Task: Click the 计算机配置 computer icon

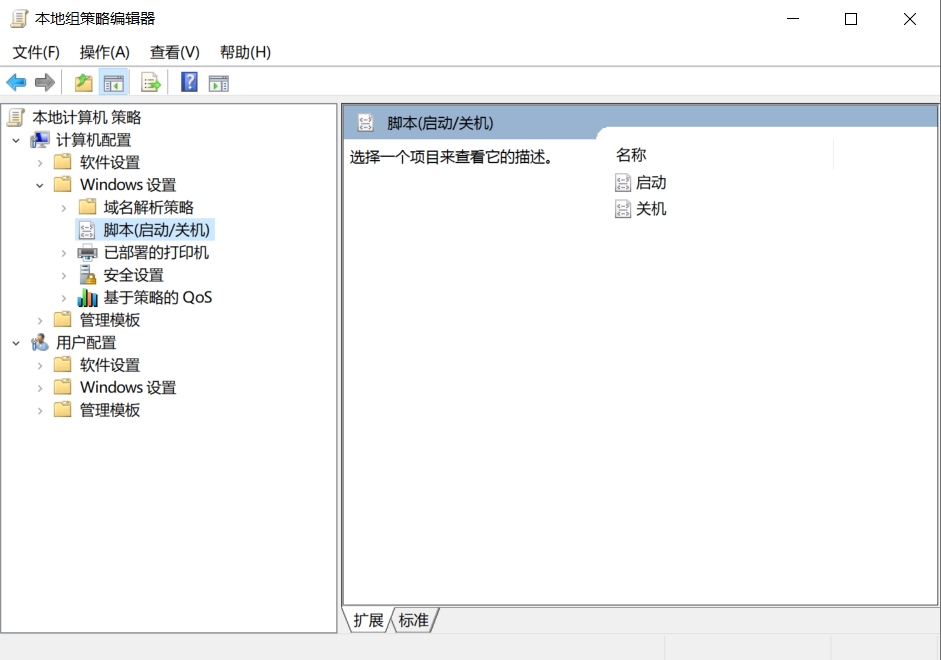Action: pos(40,140)
